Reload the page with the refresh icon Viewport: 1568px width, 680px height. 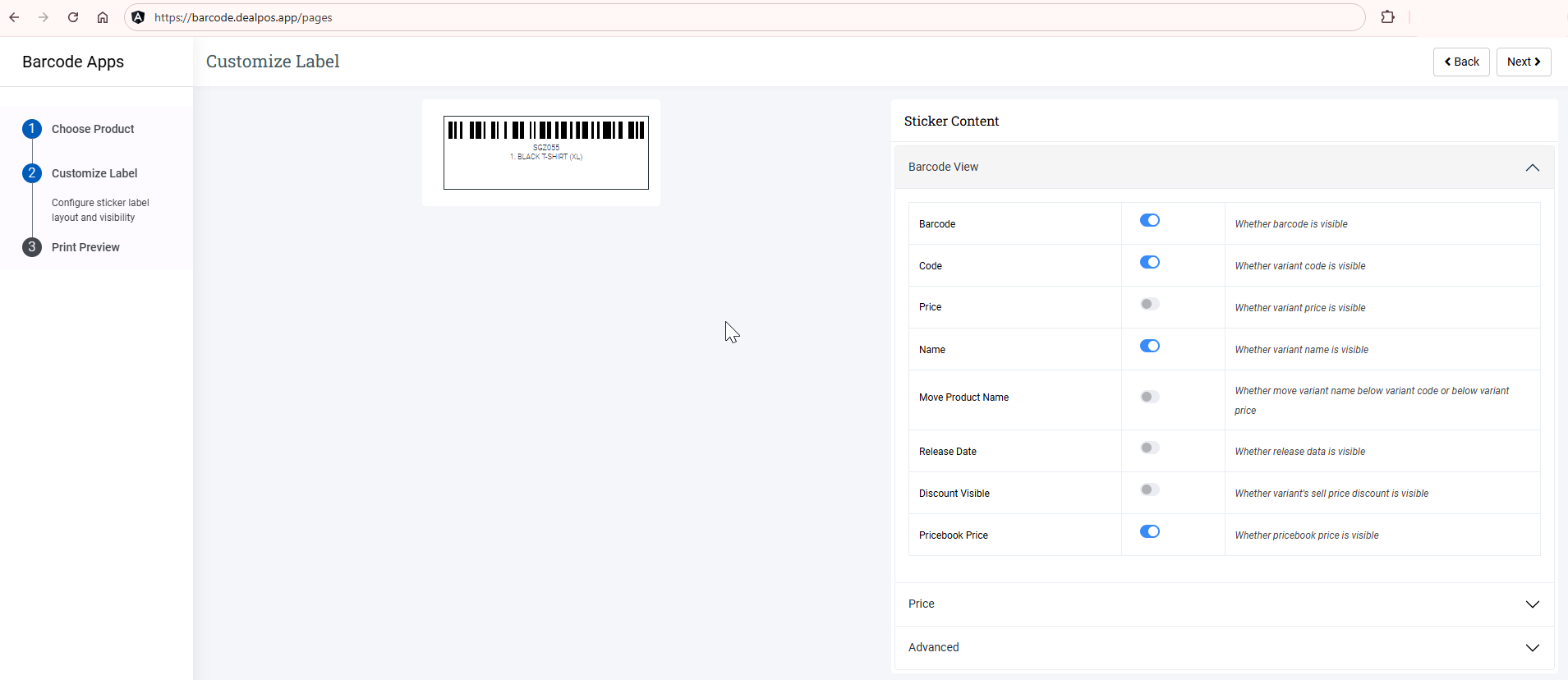coord(73,17)
